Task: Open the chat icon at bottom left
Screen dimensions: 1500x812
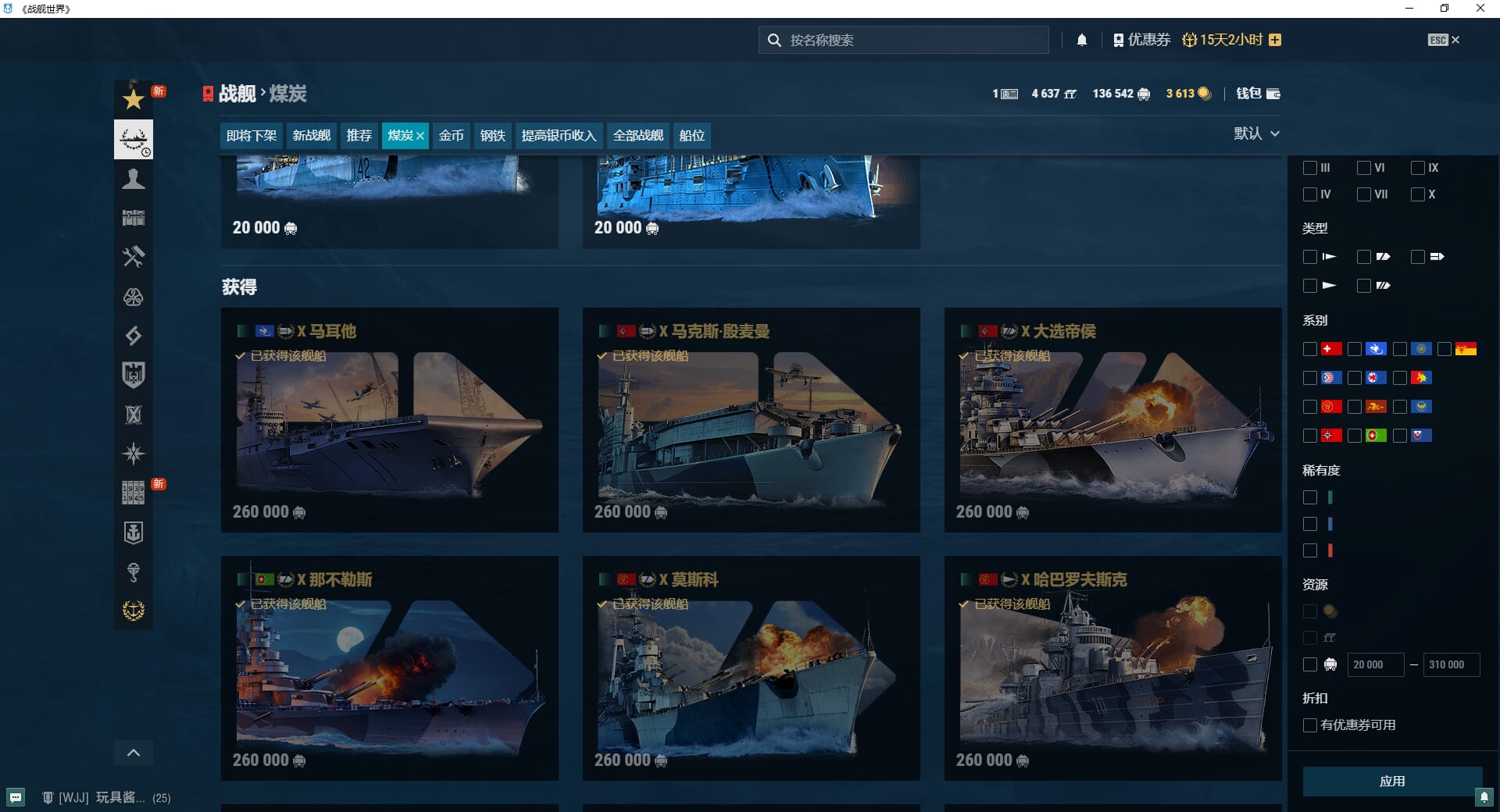Action: click(16, 797)
